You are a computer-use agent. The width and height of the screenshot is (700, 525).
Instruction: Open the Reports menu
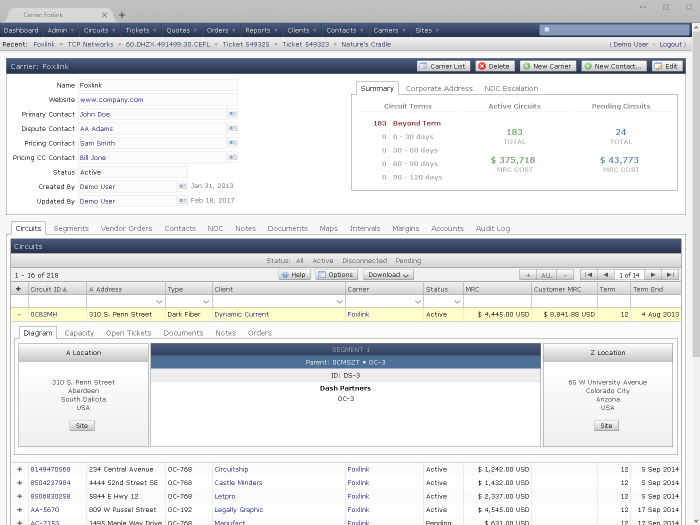260,30
